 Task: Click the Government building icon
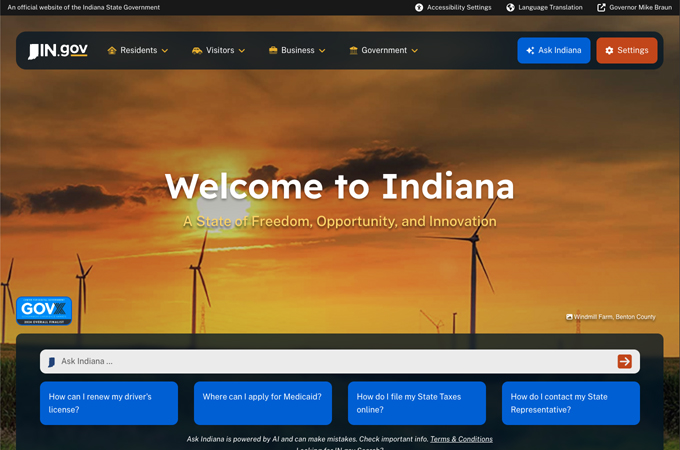point(353,50)
